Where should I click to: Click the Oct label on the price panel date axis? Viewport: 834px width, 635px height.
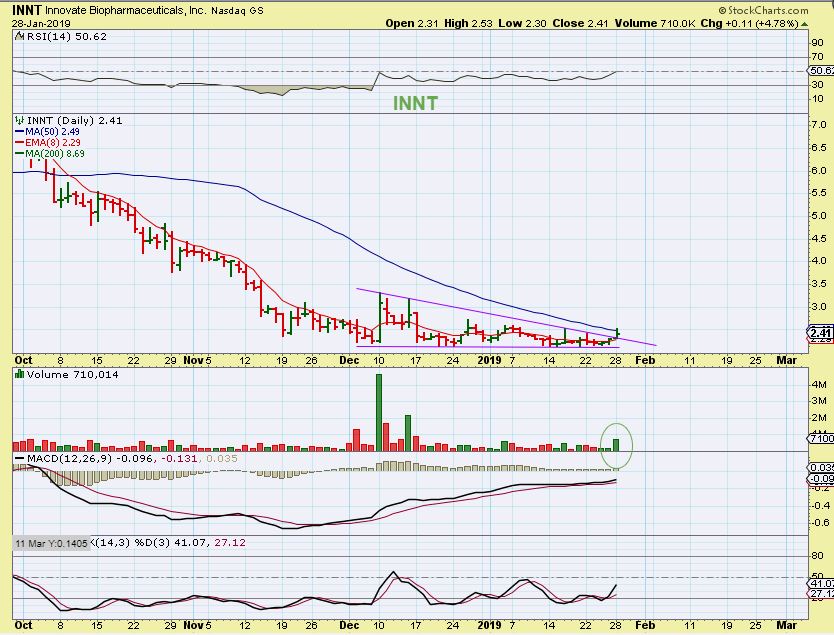coord(23,360)
